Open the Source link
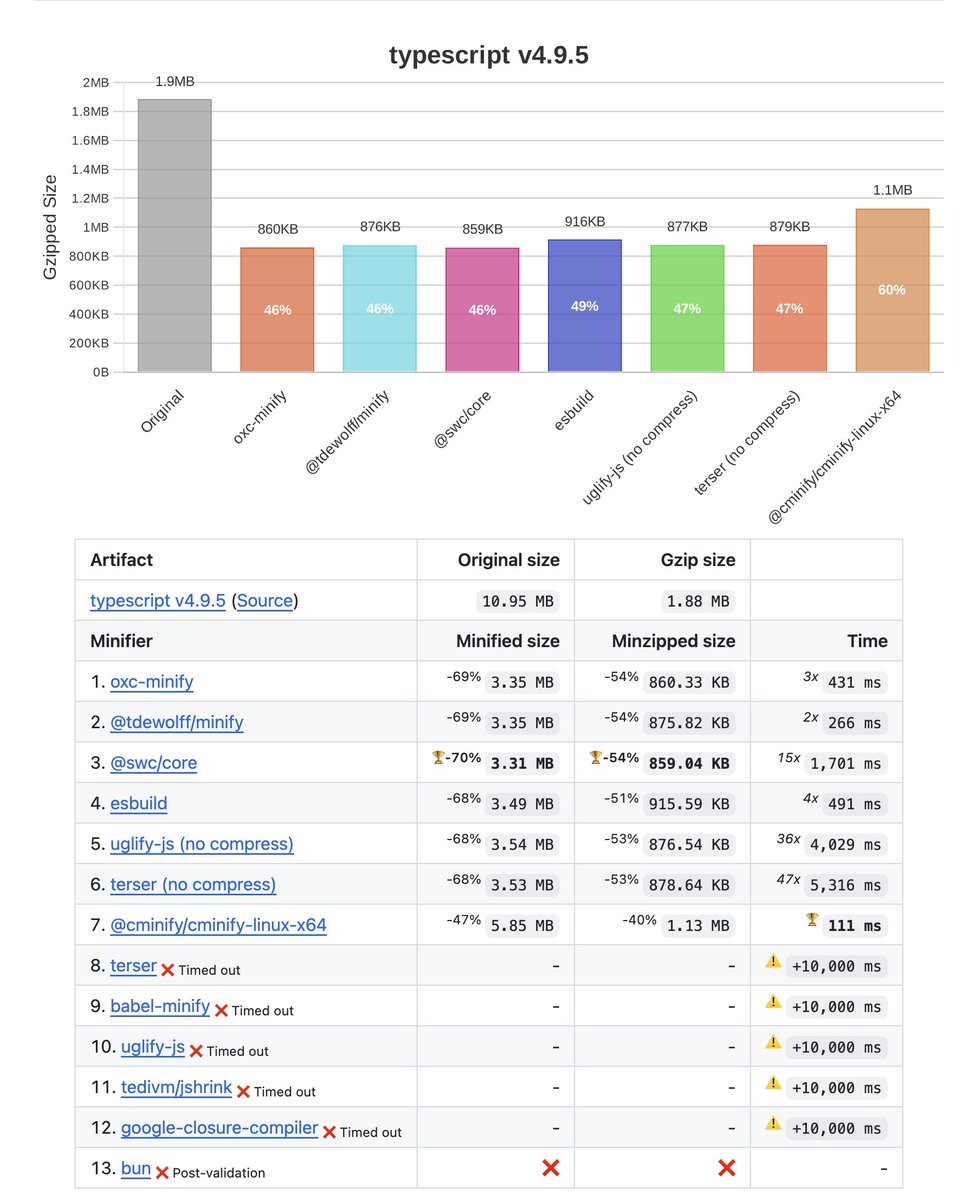The width and height of the screenshot is (979, 1200). pos(267,600)
